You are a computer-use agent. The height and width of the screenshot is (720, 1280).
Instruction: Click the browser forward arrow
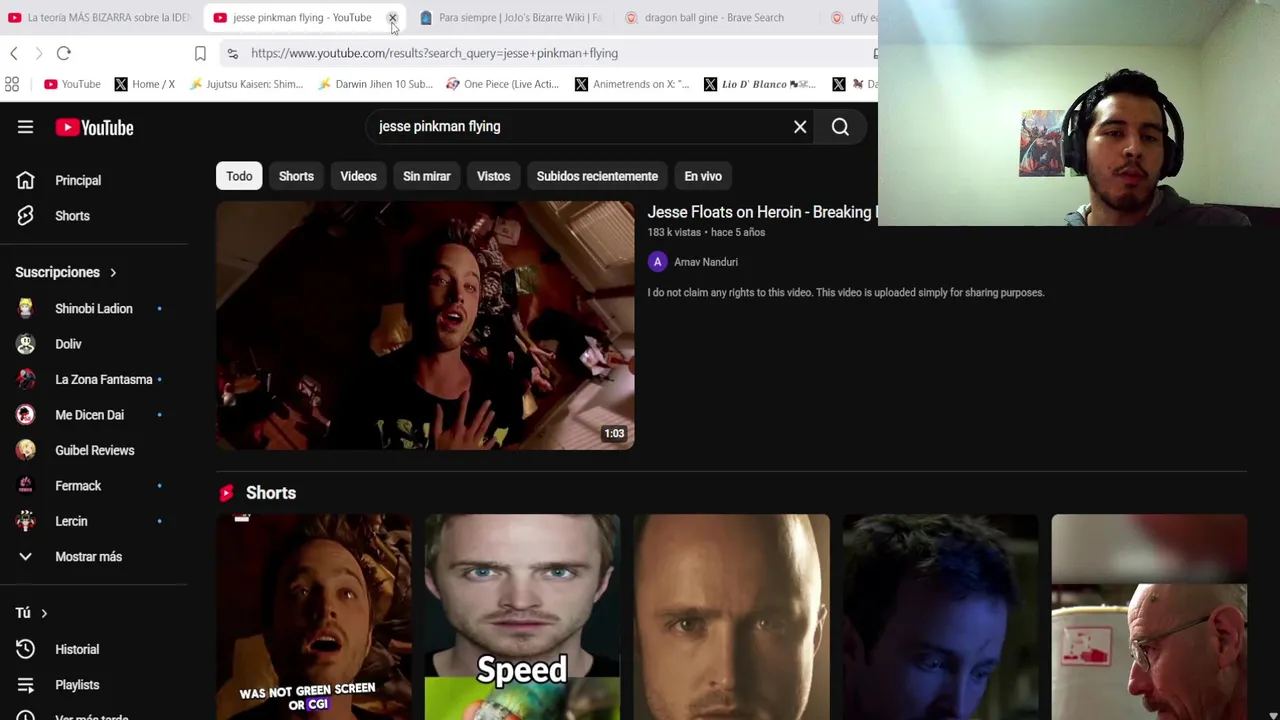(38, 53)
